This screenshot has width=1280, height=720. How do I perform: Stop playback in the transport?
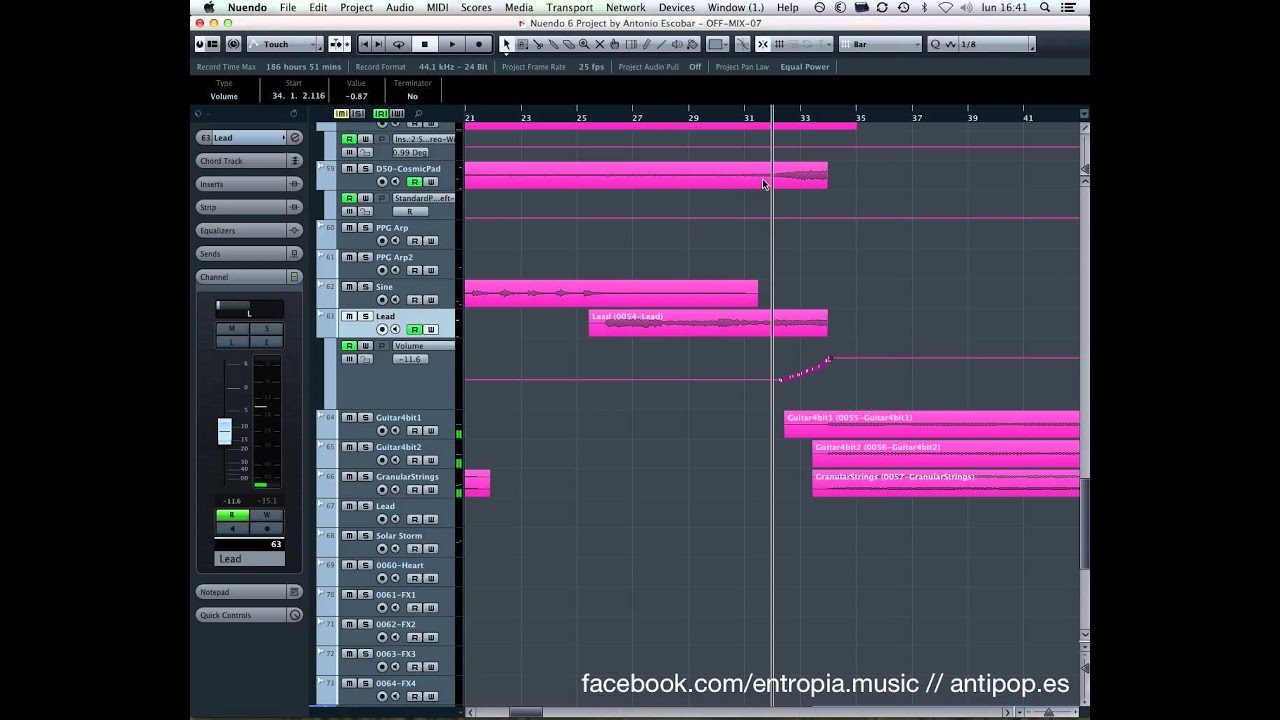pos(425,44)
